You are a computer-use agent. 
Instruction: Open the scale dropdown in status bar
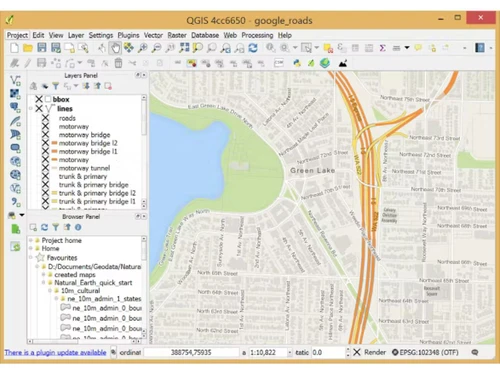289,352
